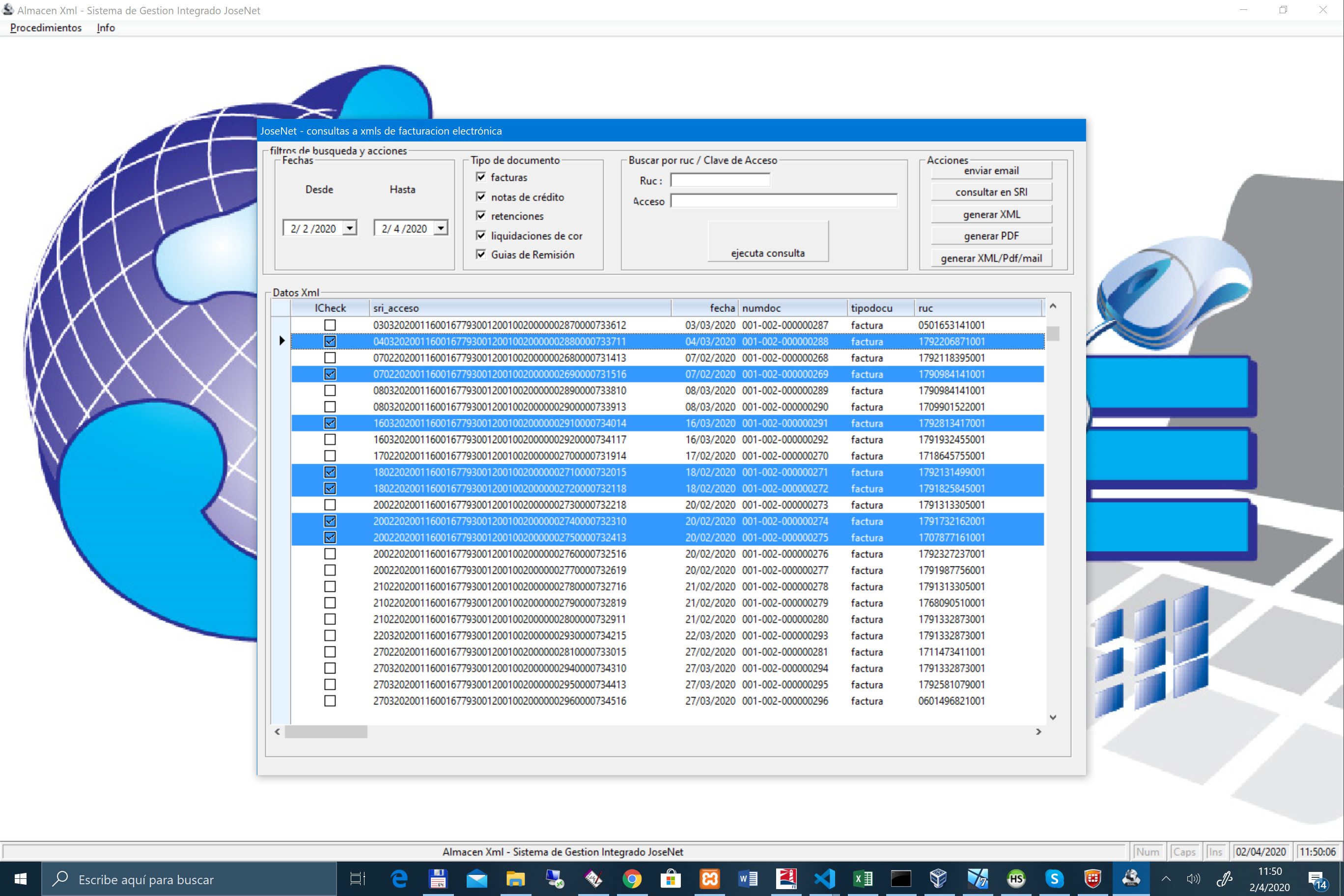This screenshot has height=896, width=1344.
Task: Open Skype from the taskbar
Action: (1055, 879)
